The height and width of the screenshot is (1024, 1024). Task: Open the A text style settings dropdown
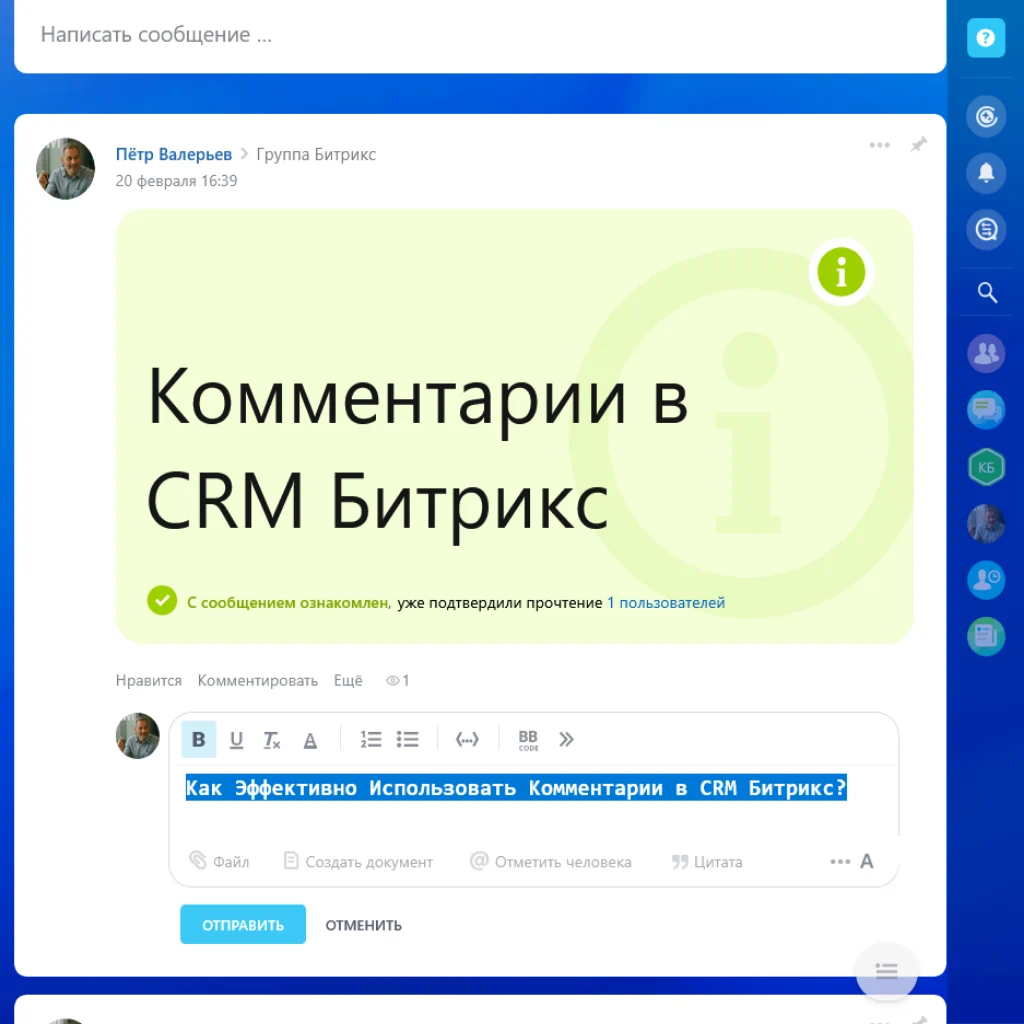[x=866, y=861]
